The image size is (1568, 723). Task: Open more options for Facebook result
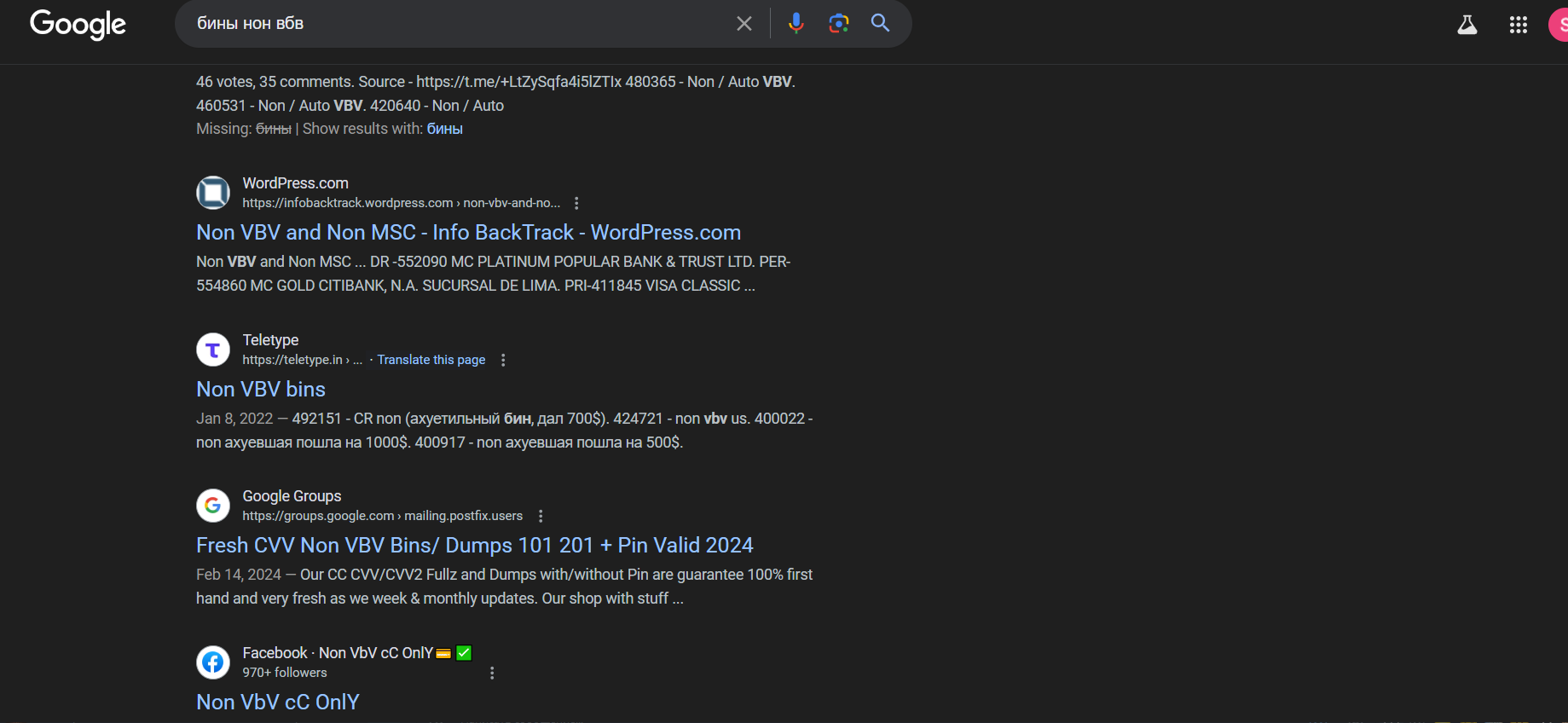[492, 673]
